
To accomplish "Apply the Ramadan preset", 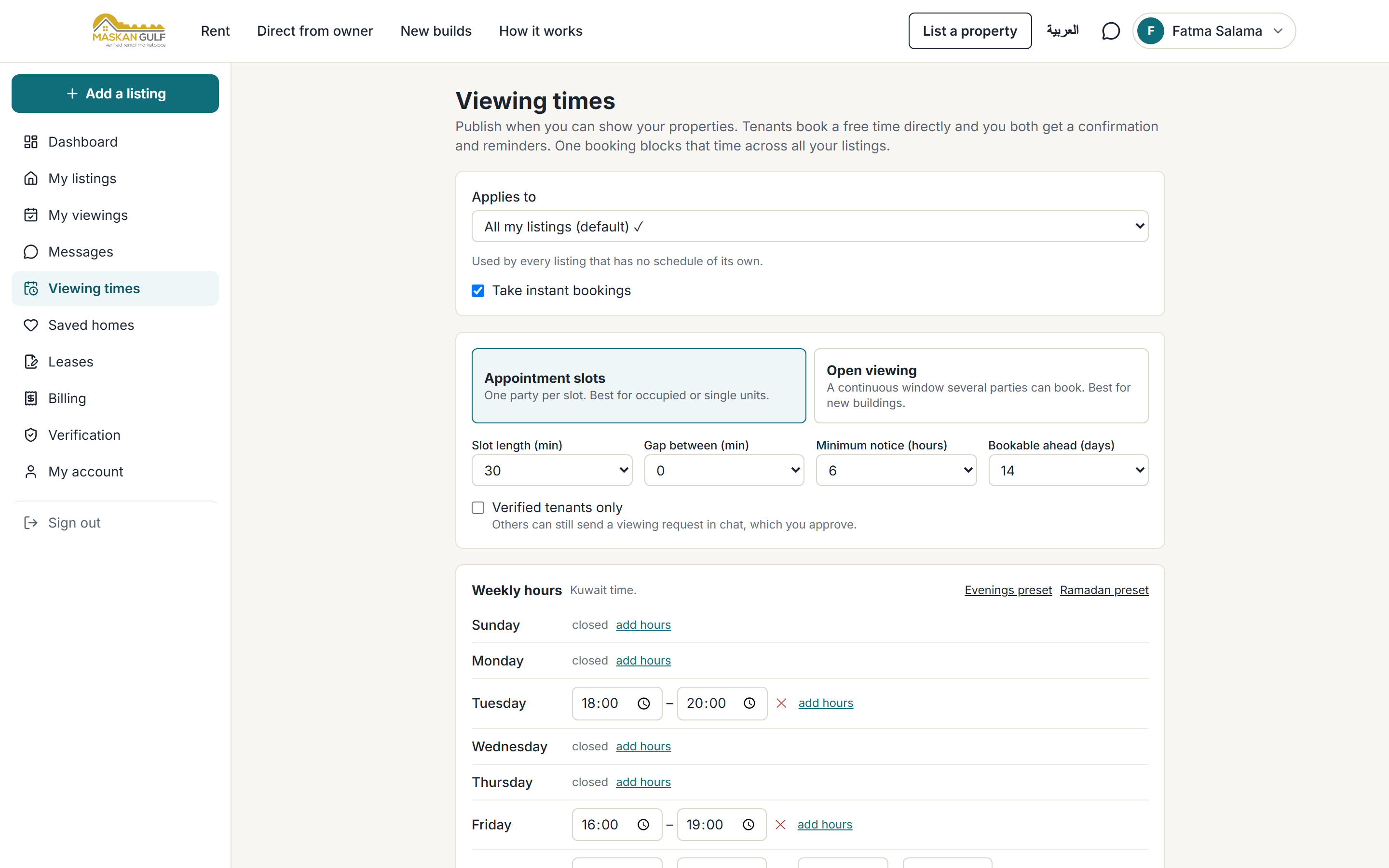I will coord(1104,590).
